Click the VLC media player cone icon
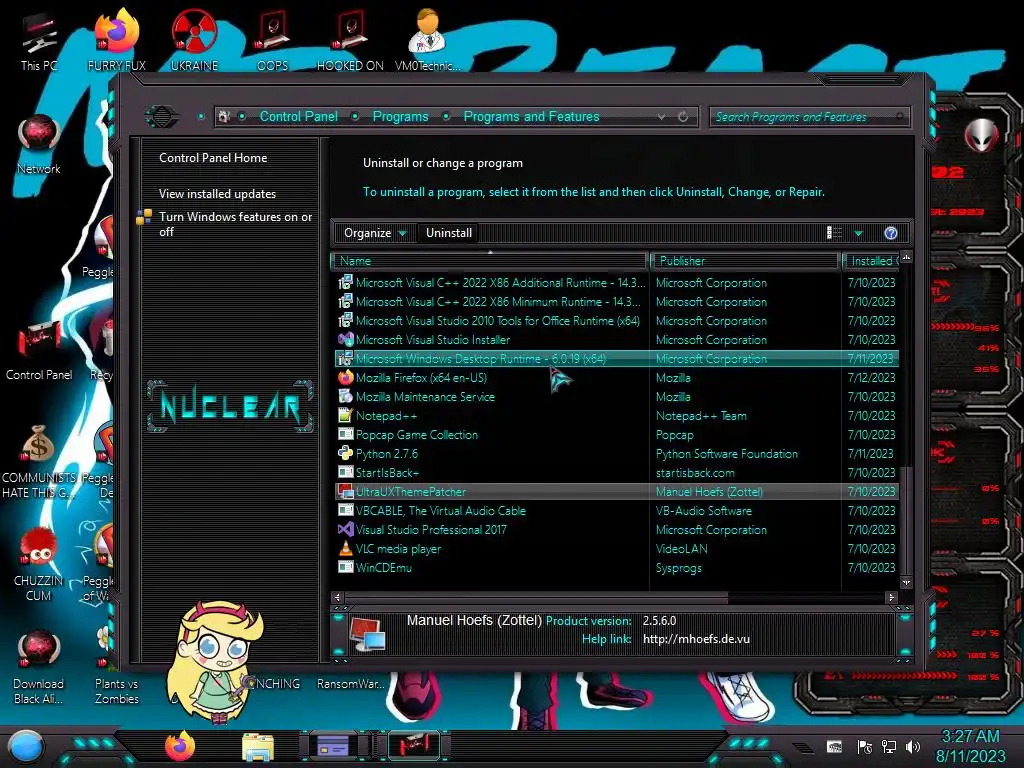The height and width of the screenshot is (768, 1024). 345,549
